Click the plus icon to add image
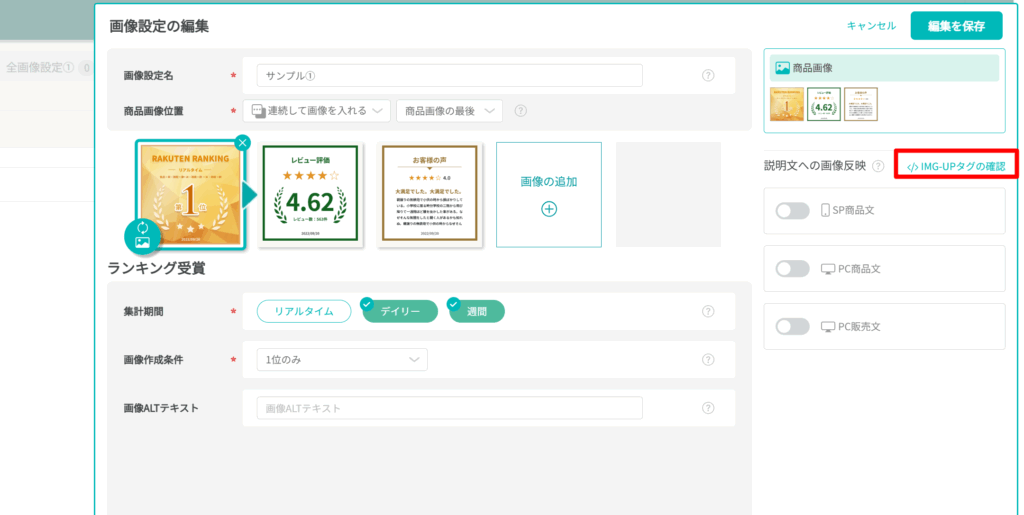The image size is (1024, 515). click(549, 209)
